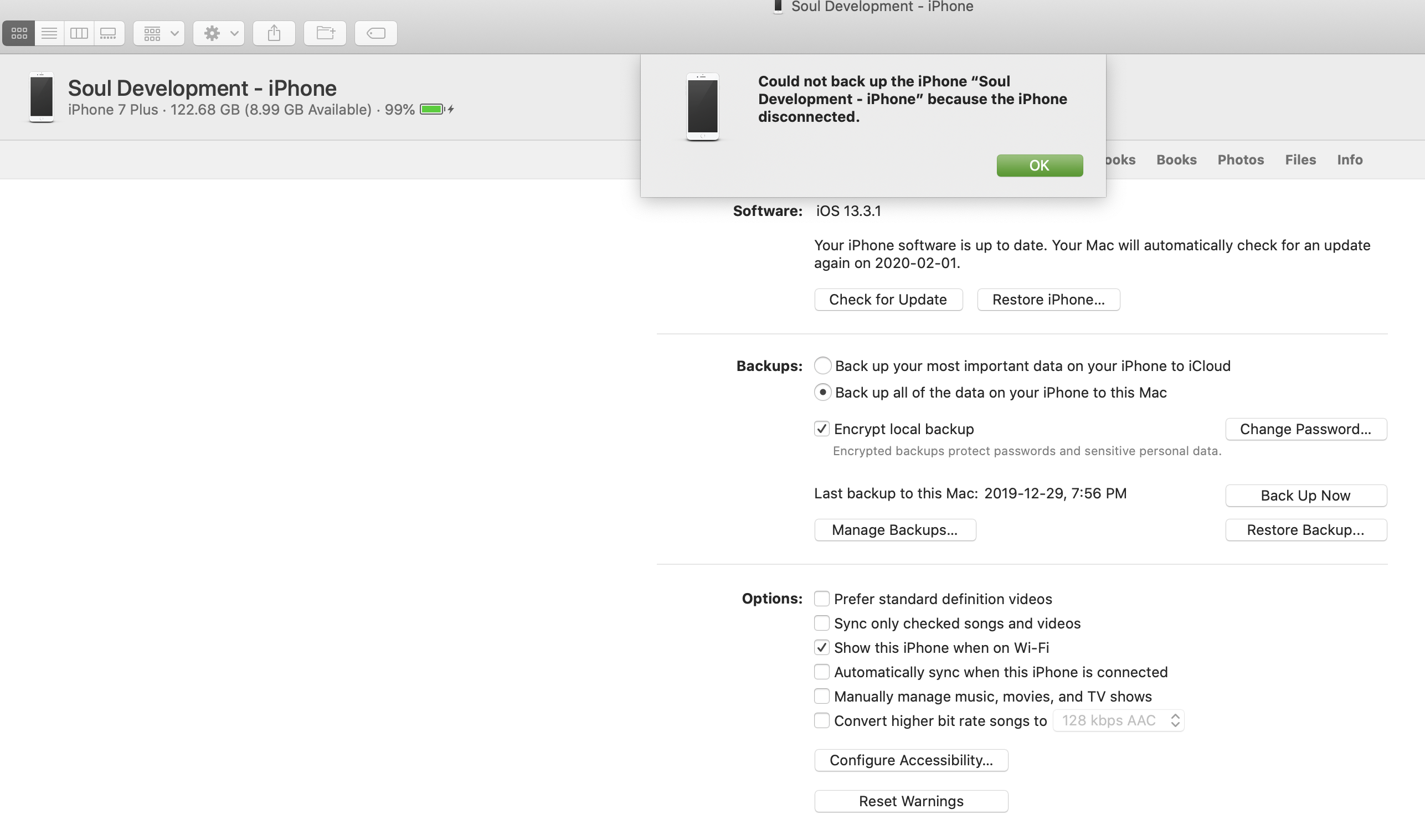The width and height of the screenshot is (1425, 840).
Task: Click the Photos tab
Action: [1241, 159]
